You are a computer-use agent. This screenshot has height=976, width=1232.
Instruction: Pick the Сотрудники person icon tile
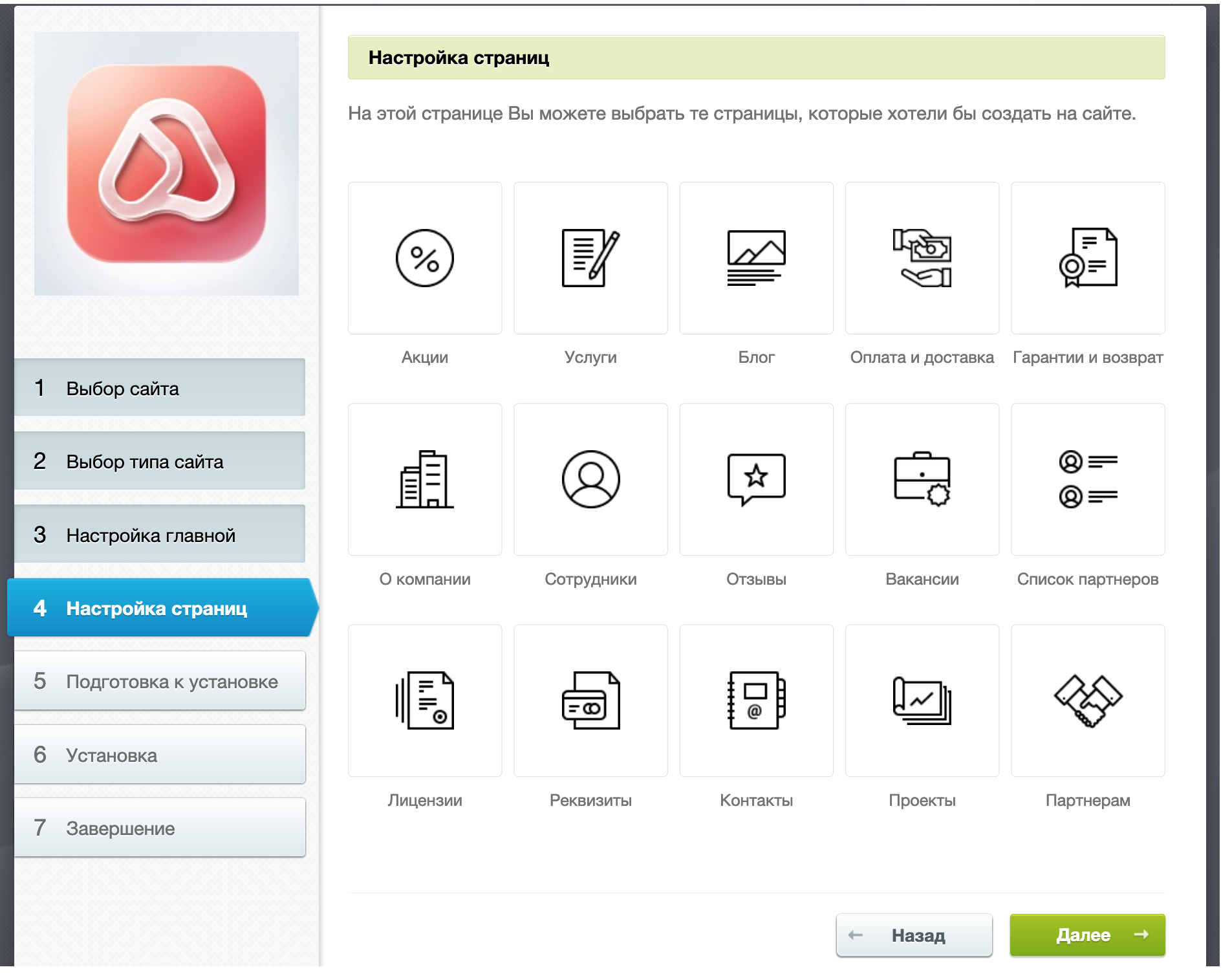590,479
